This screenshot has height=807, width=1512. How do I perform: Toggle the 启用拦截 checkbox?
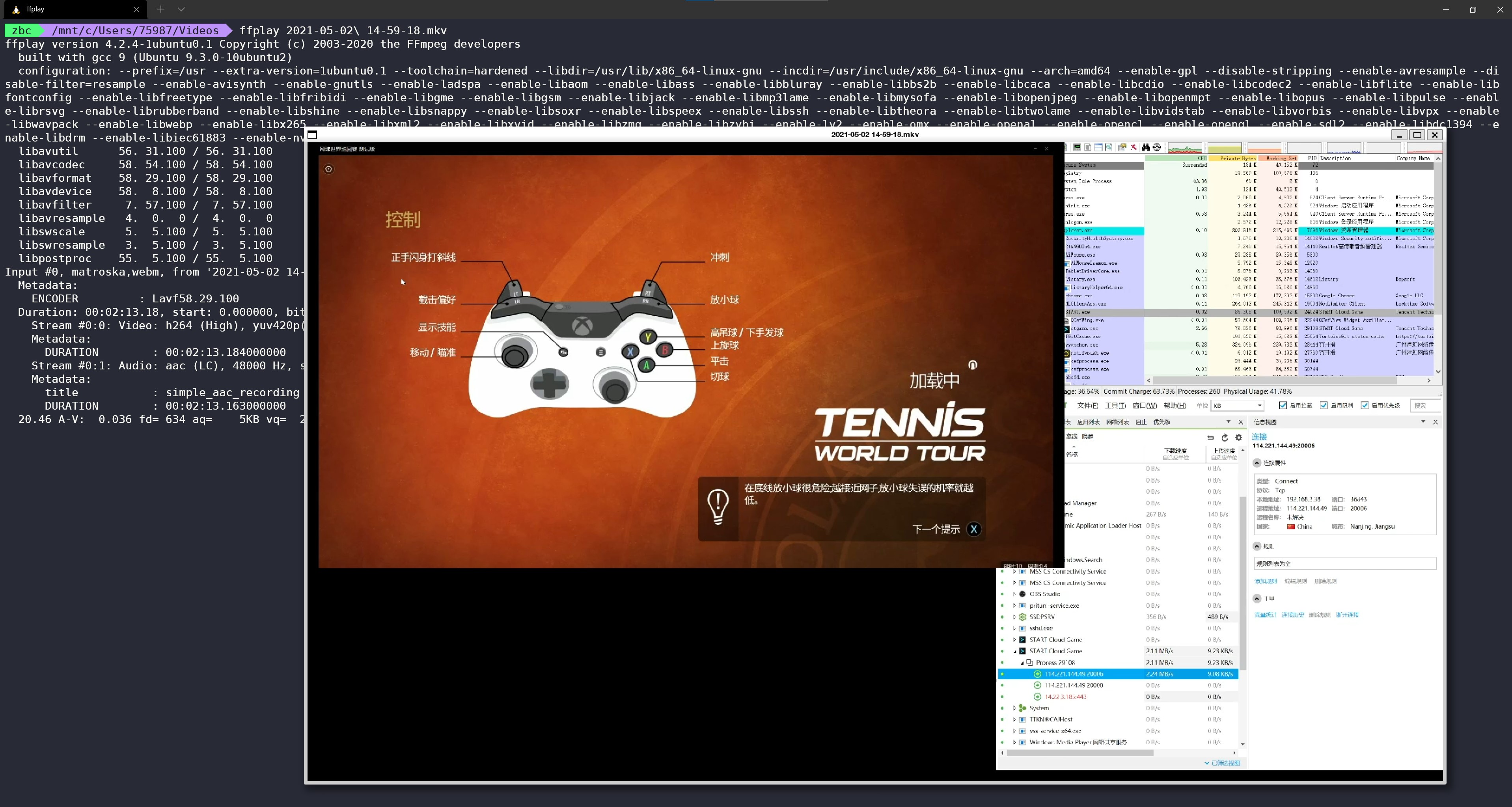tap(1283, 406)
